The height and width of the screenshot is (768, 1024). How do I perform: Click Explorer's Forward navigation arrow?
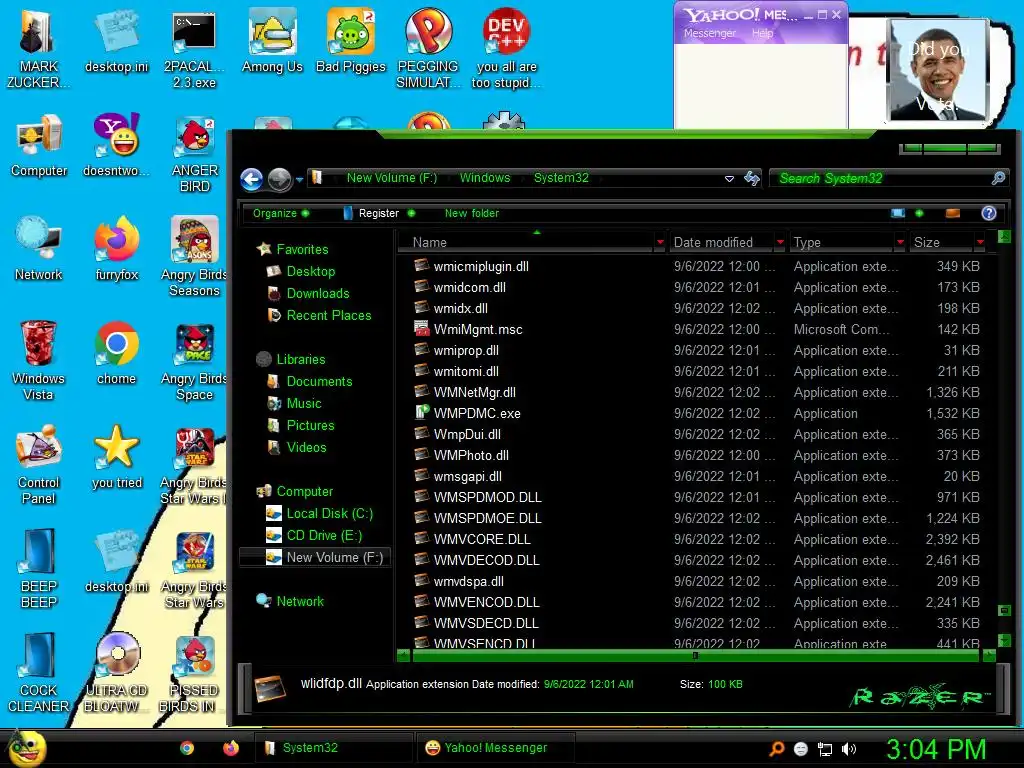tap(280, 179)
